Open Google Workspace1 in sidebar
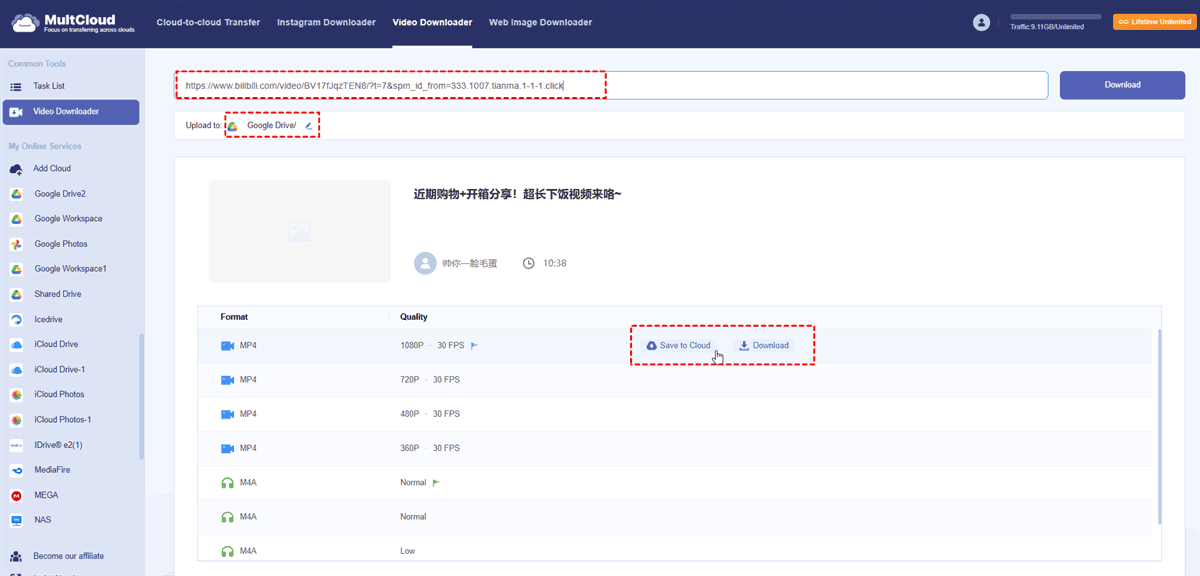The width and height of the screenshot is (1200, 576). point(71,269)
